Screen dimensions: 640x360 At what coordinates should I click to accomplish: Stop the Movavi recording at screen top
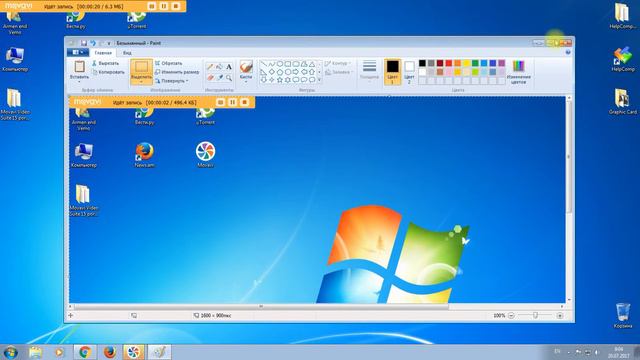click(176, 6)
